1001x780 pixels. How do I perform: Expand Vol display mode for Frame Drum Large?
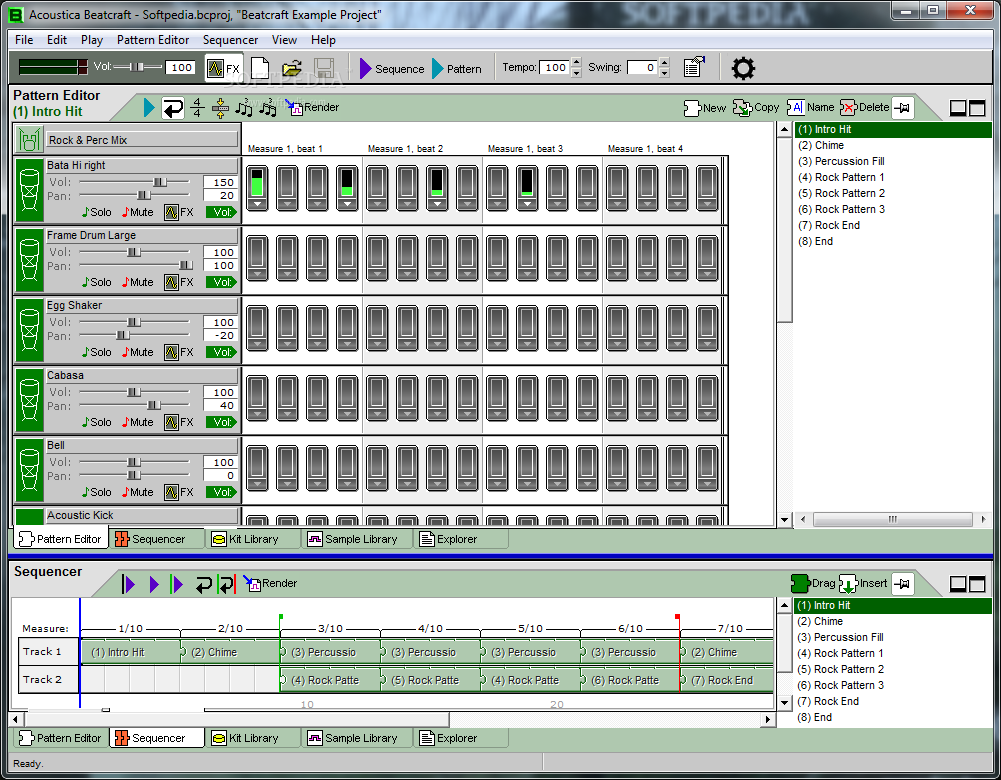click(221, 282)
